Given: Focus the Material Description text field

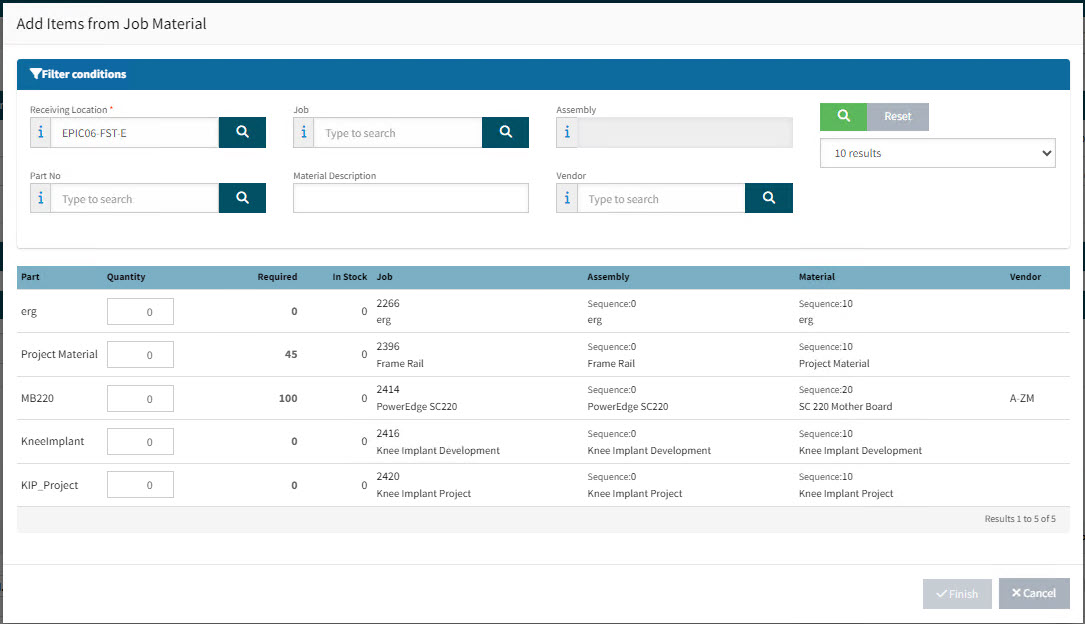Looking at the screenshot, I should [410, 198].
